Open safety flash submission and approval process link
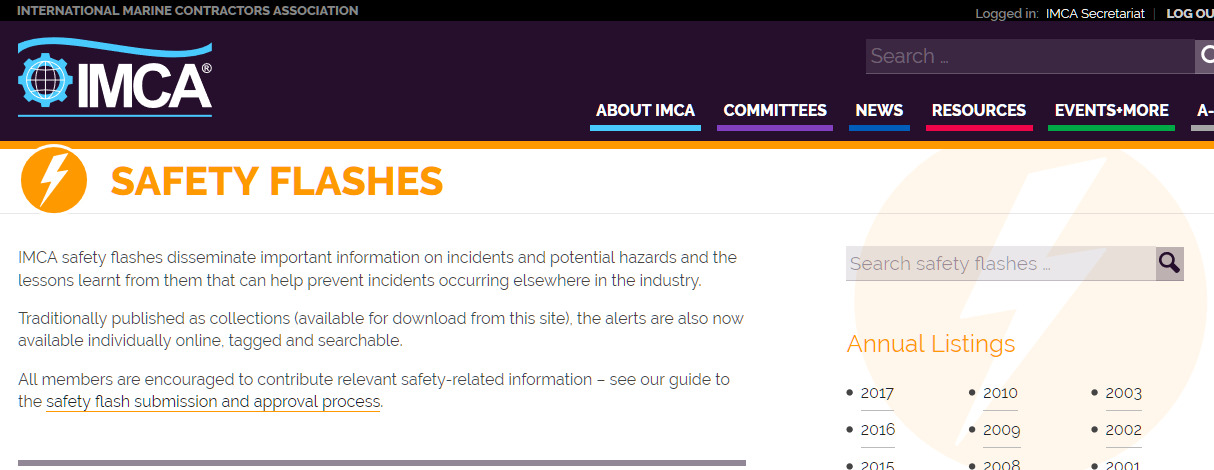This screenshot has width=1214, height=470. pos(213,402)
